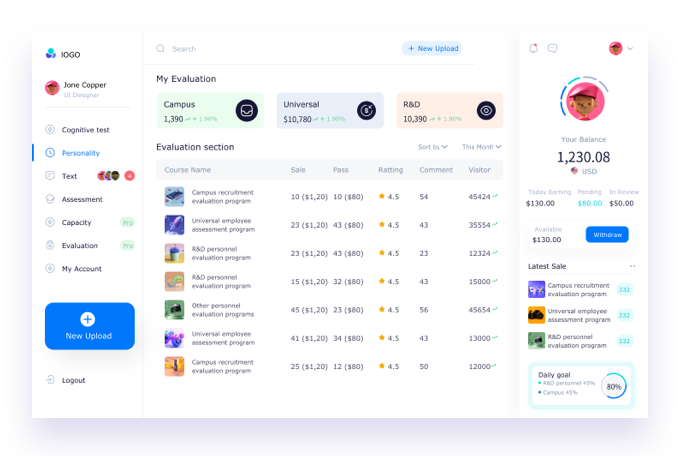Click the search magnifier icon
Viewport: 680px width, 456px height.
(160, 48)
